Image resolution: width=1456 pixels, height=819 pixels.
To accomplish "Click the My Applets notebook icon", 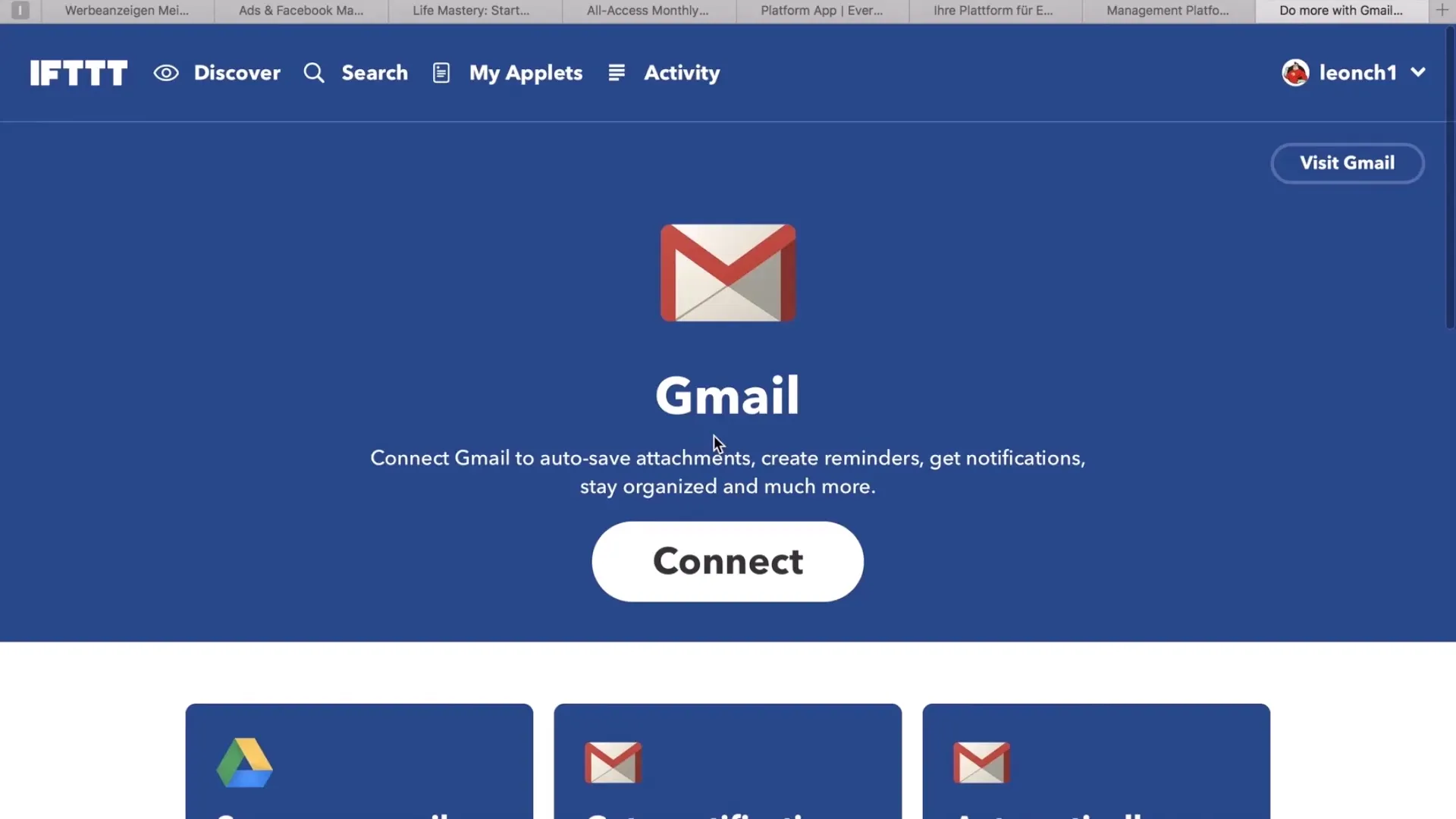I will click(x=442, y=72).
